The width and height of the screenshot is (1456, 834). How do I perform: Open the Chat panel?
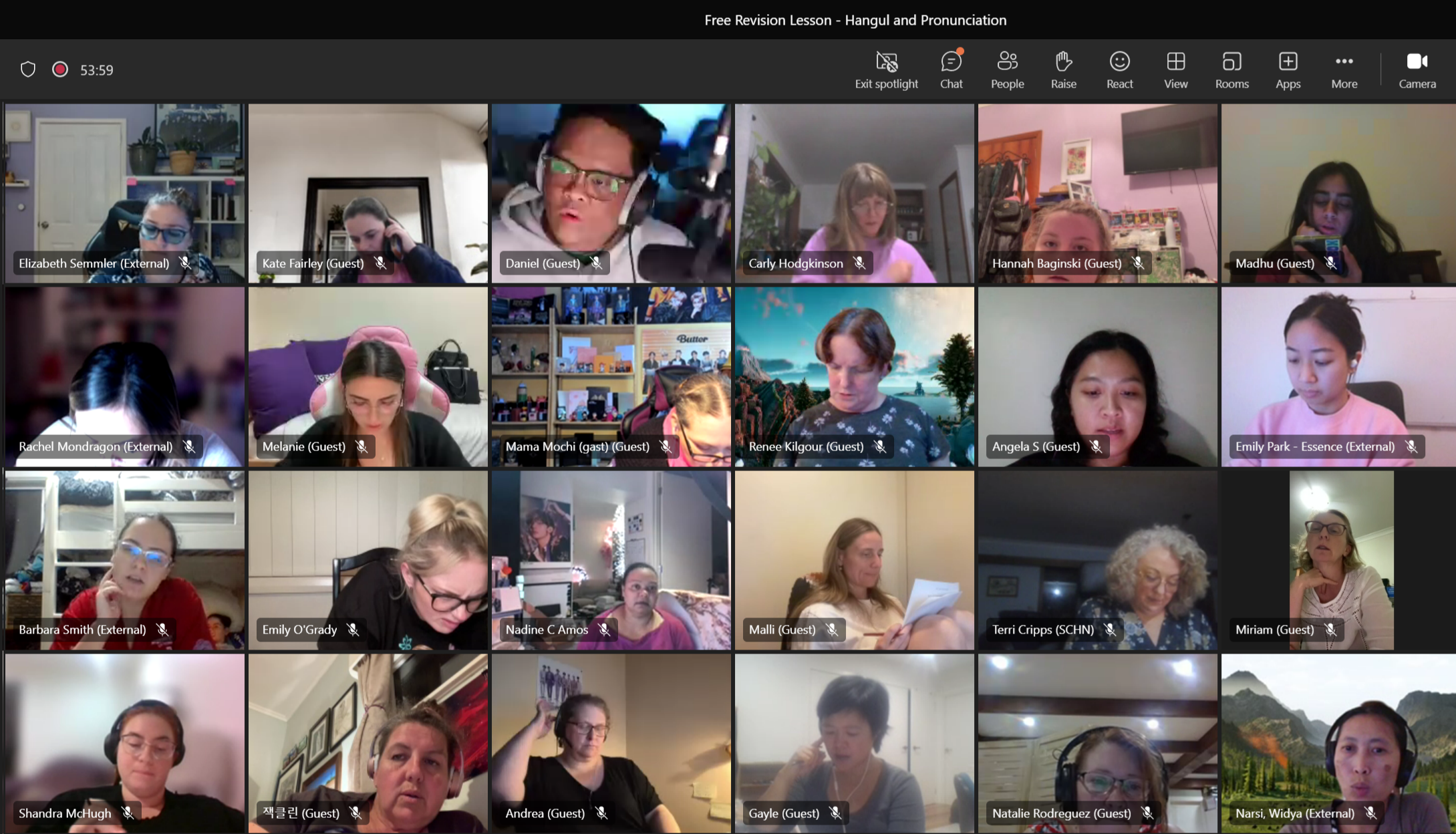point(951,69)
